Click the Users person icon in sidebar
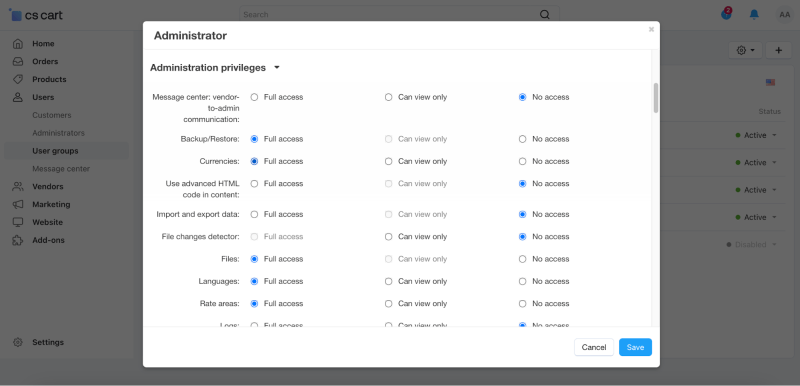800x386 pixels. 18,97
